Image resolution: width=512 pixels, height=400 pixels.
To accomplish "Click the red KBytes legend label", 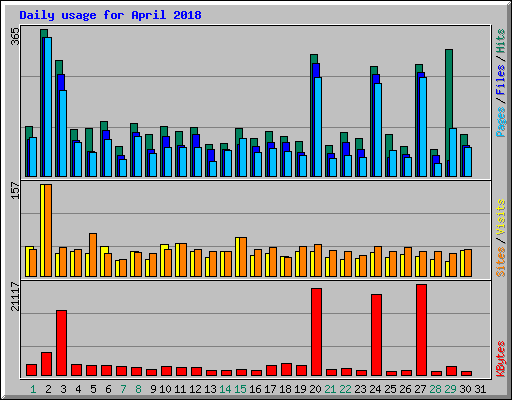I will 501,359.
